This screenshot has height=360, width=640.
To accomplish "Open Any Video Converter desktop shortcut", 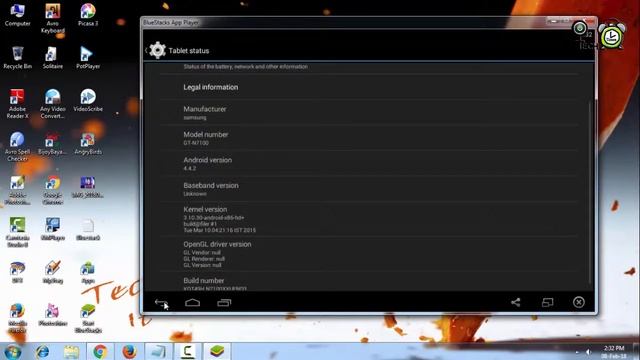I will [x=53, y=104].
